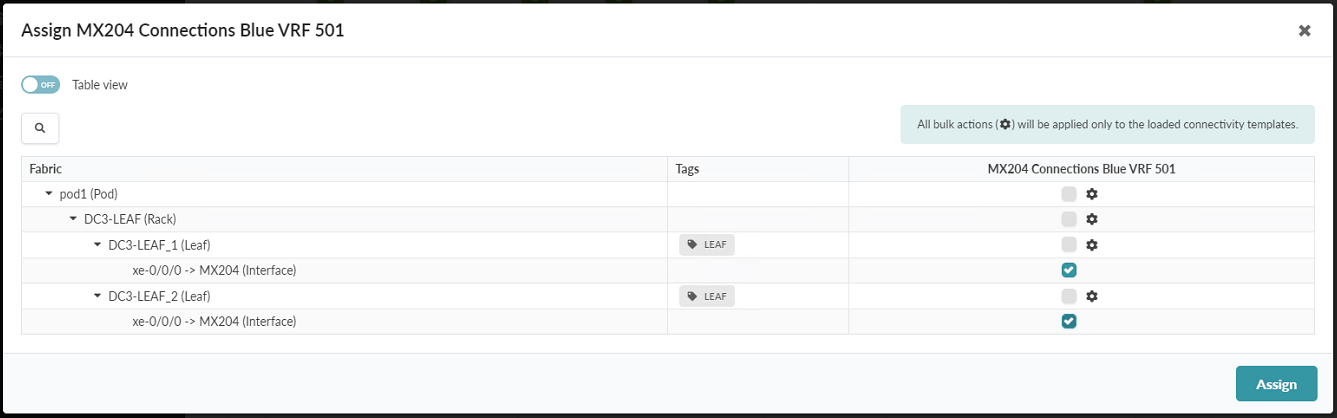The image size is (1337, 418).
Task: Open bulk actions gear for DC3-LEAF_1 row
Action: click(x=1092, y=245)
